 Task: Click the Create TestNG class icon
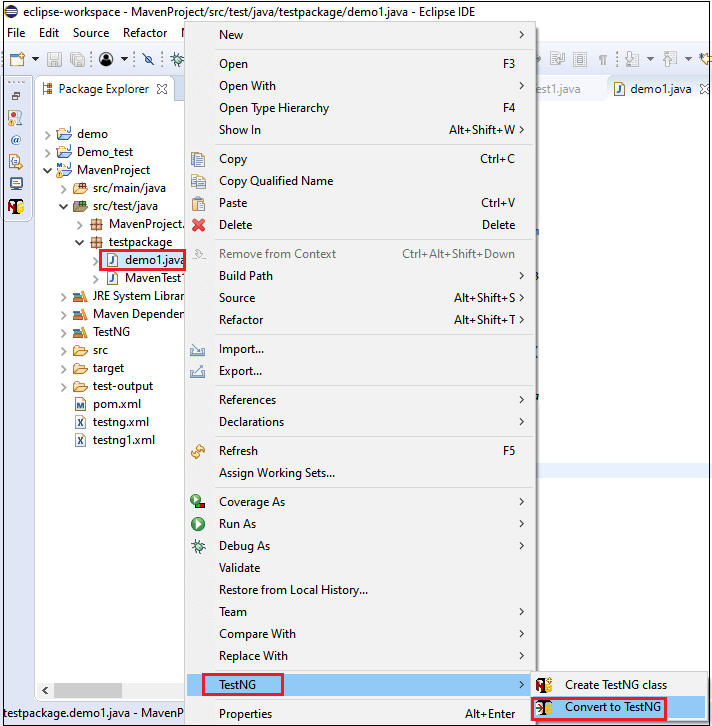(x=544, y=685)
